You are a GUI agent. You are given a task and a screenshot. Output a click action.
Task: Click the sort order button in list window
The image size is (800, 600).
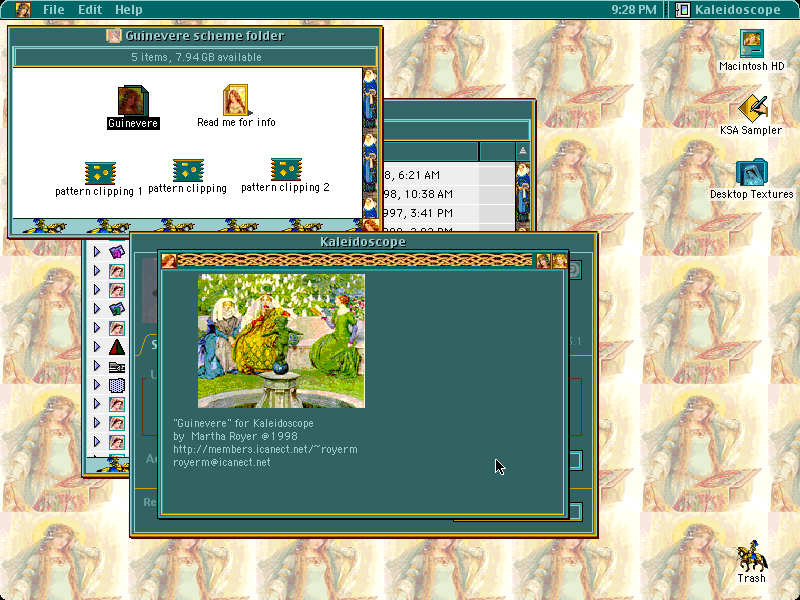point(522,151)
